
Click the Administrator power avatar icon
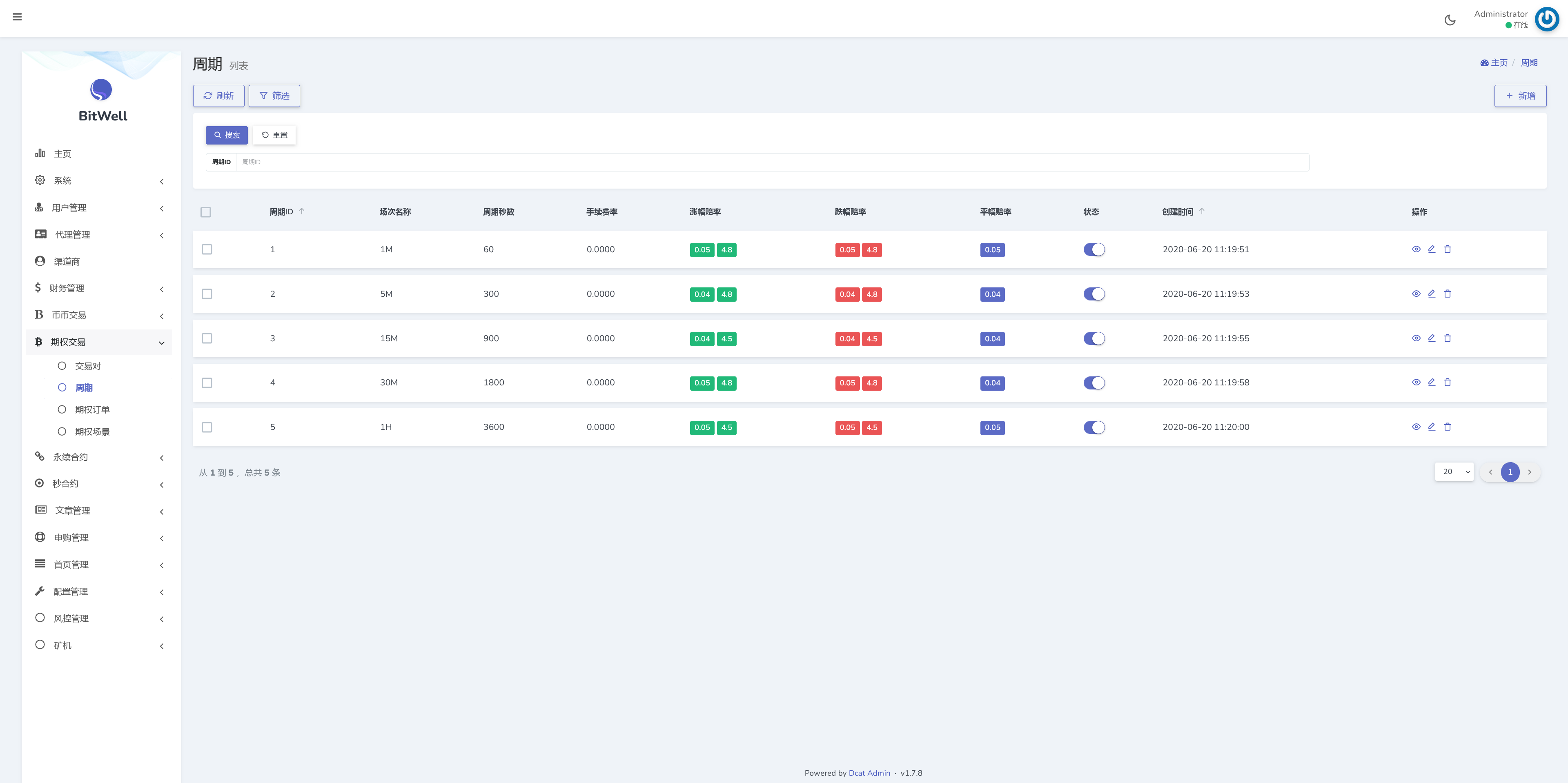point(1546,20)
